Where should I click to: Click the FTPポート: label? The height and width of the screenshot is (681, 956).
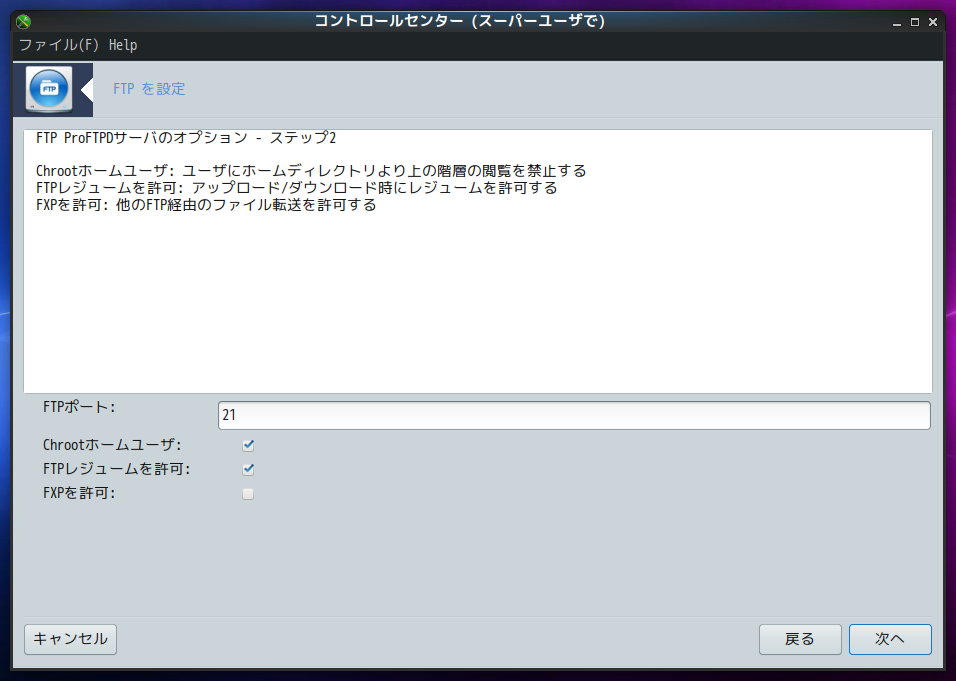coord(79,407)
